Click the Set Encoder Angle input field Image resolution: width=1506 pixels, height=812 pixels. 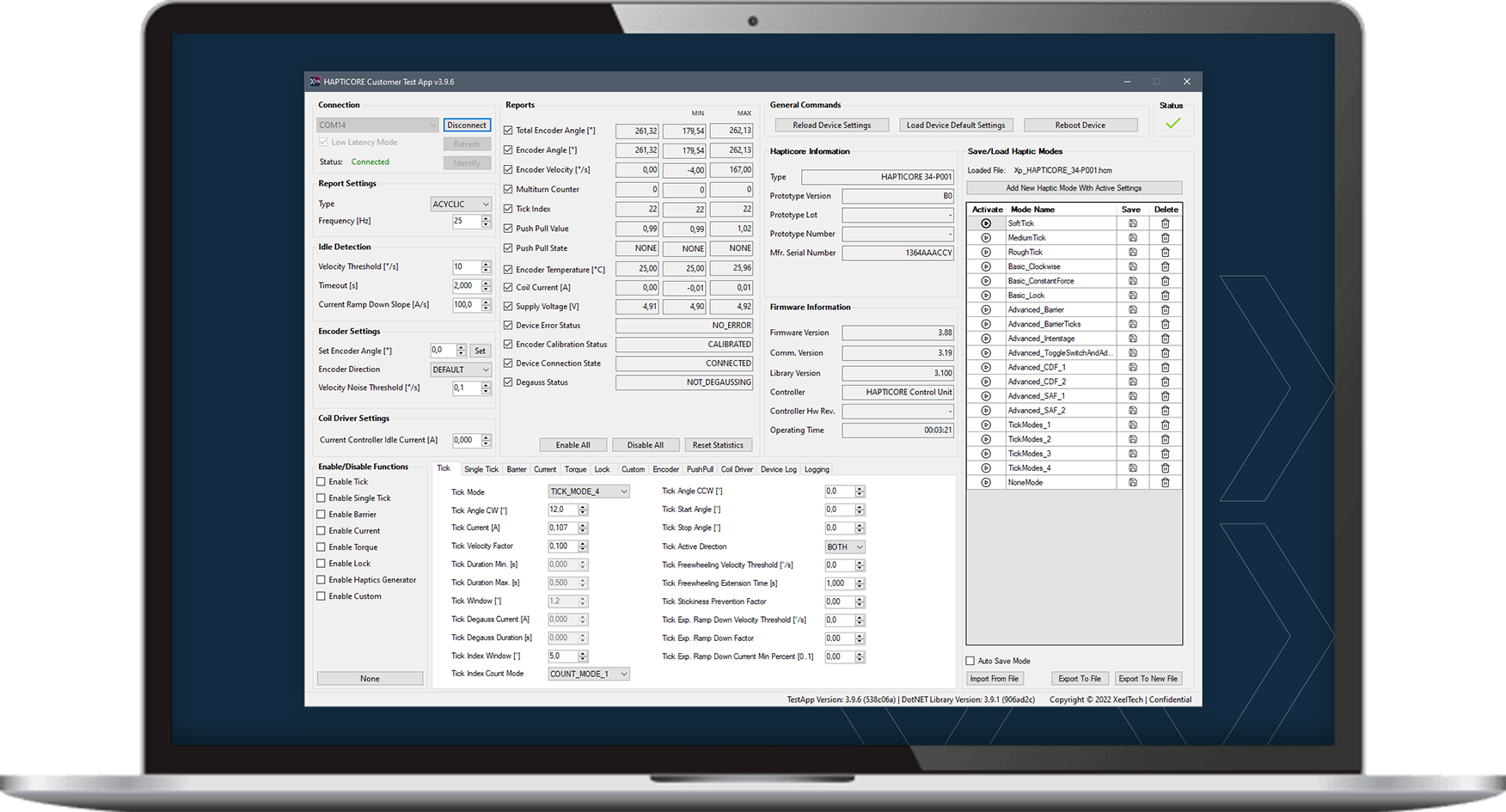pyautogui.click(x=443, y=351)
